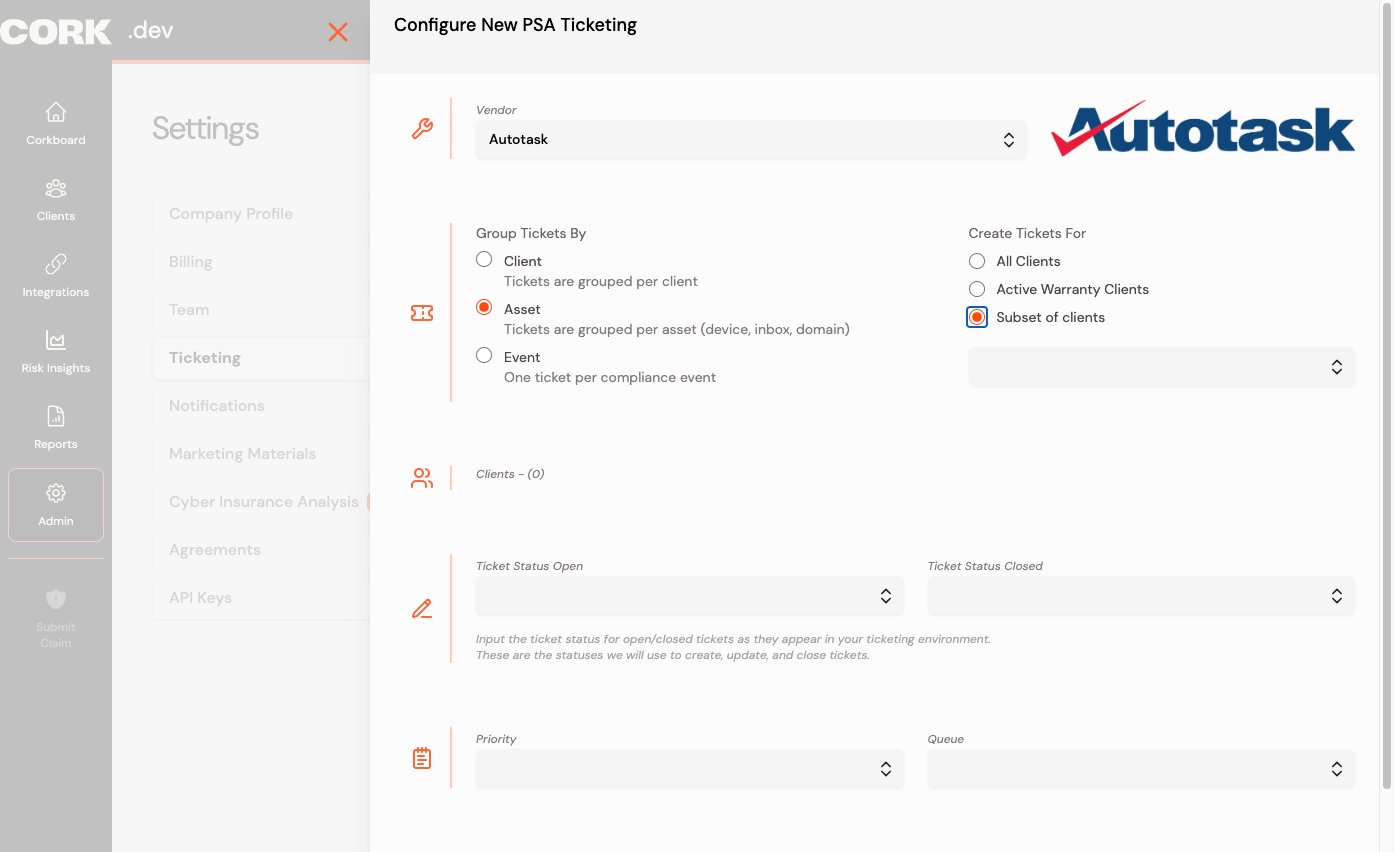
Task: Open Reports in the sidebar
Action: 56,428
